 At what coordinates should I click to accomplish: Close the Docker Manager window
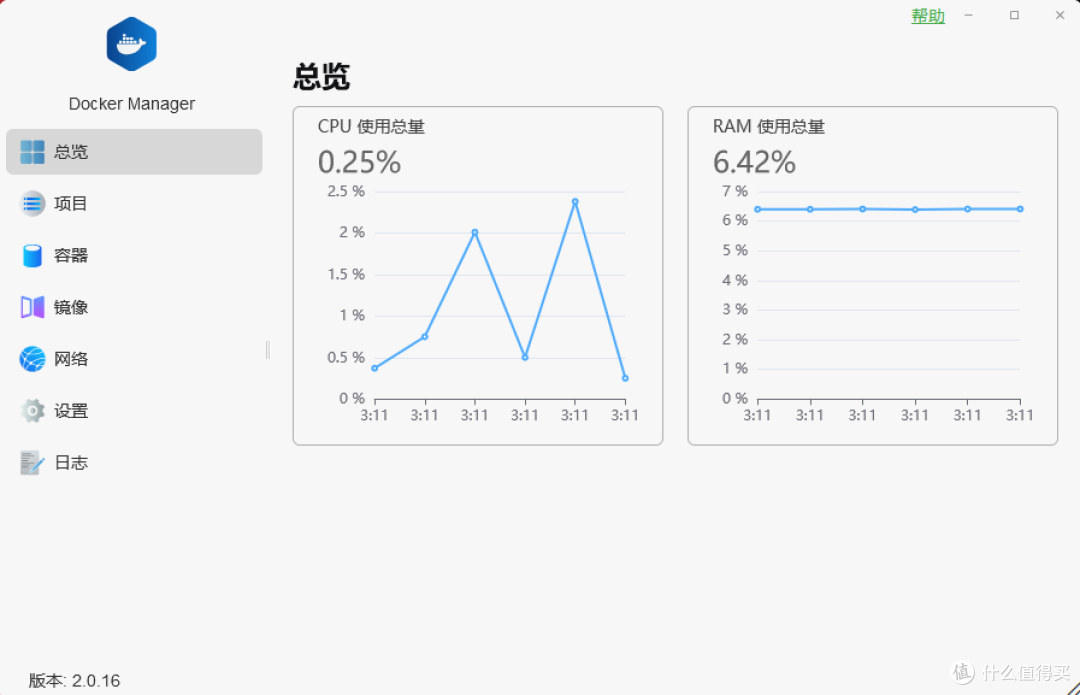click(x=1060, y=15)
